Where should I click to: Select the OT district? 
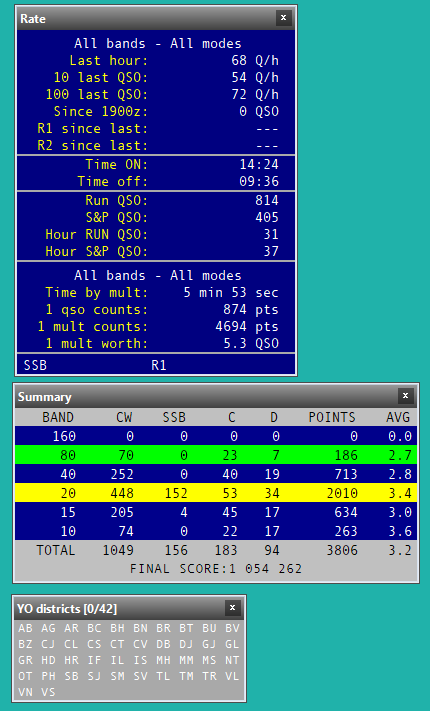25,676
